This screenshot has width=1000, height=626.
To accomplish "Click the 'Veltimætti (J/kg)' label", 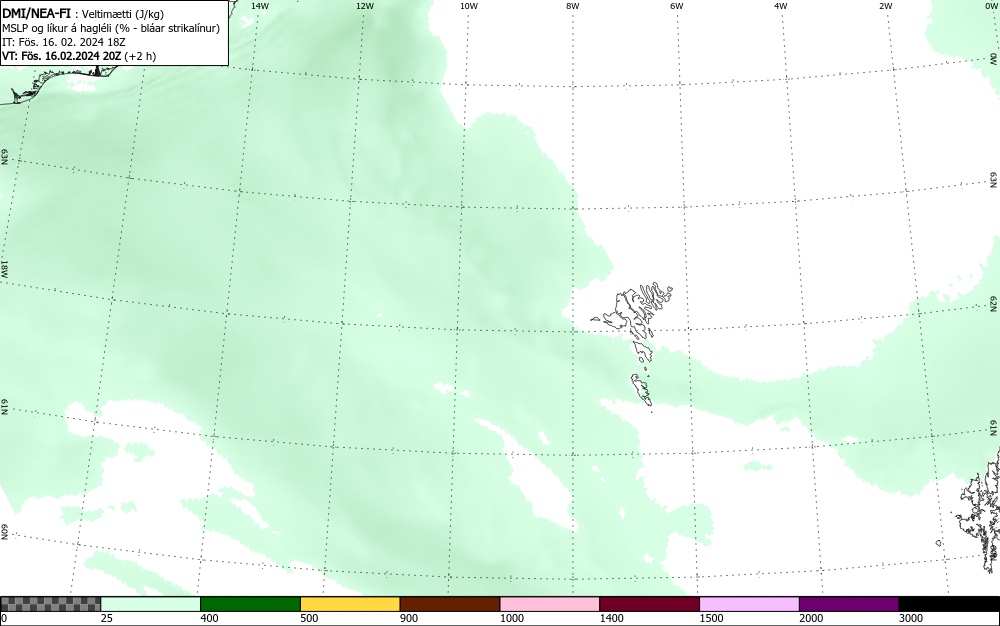I will [x=123, y=15].
